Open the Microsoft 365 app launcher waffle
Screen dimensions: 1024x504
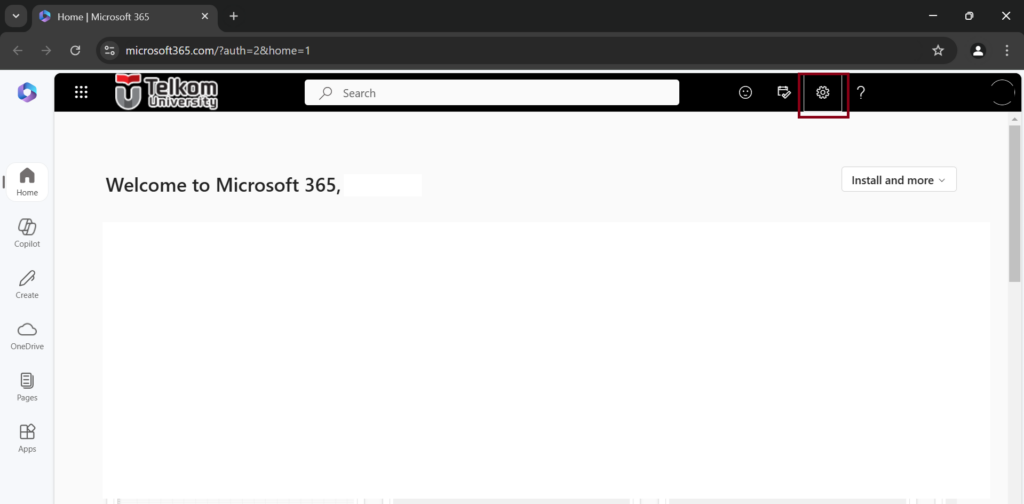click(81, 93)
